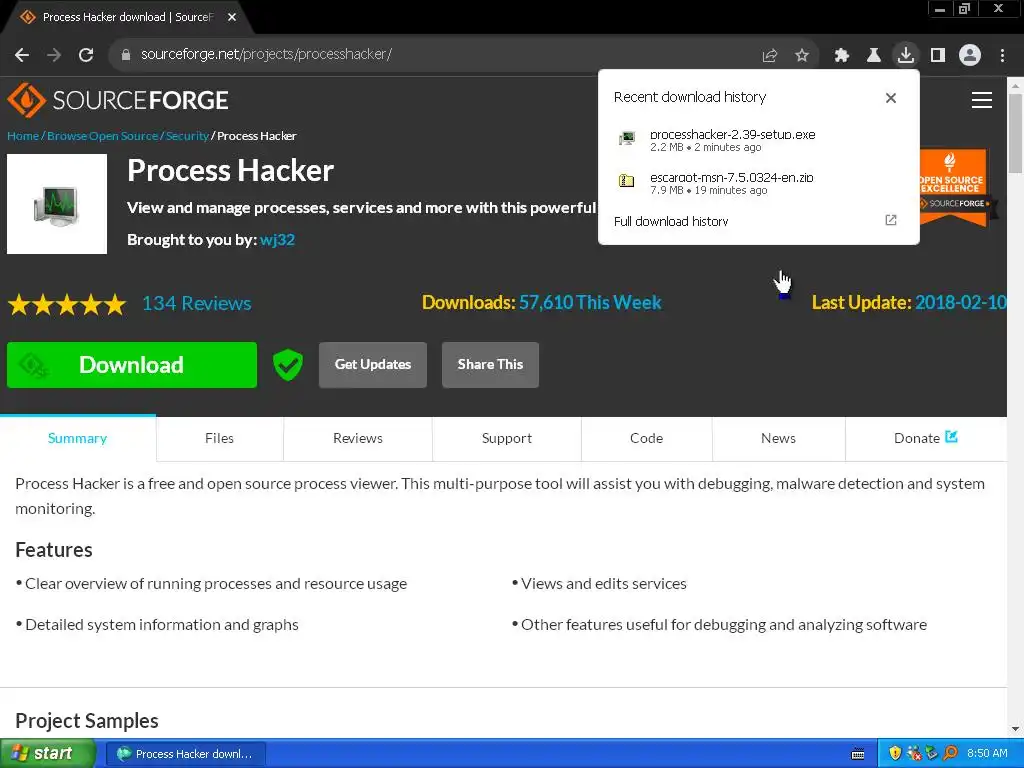The height and width of the screenshot is (768, 1024).
Task: Click the Share This button
Action: [490, 365]
